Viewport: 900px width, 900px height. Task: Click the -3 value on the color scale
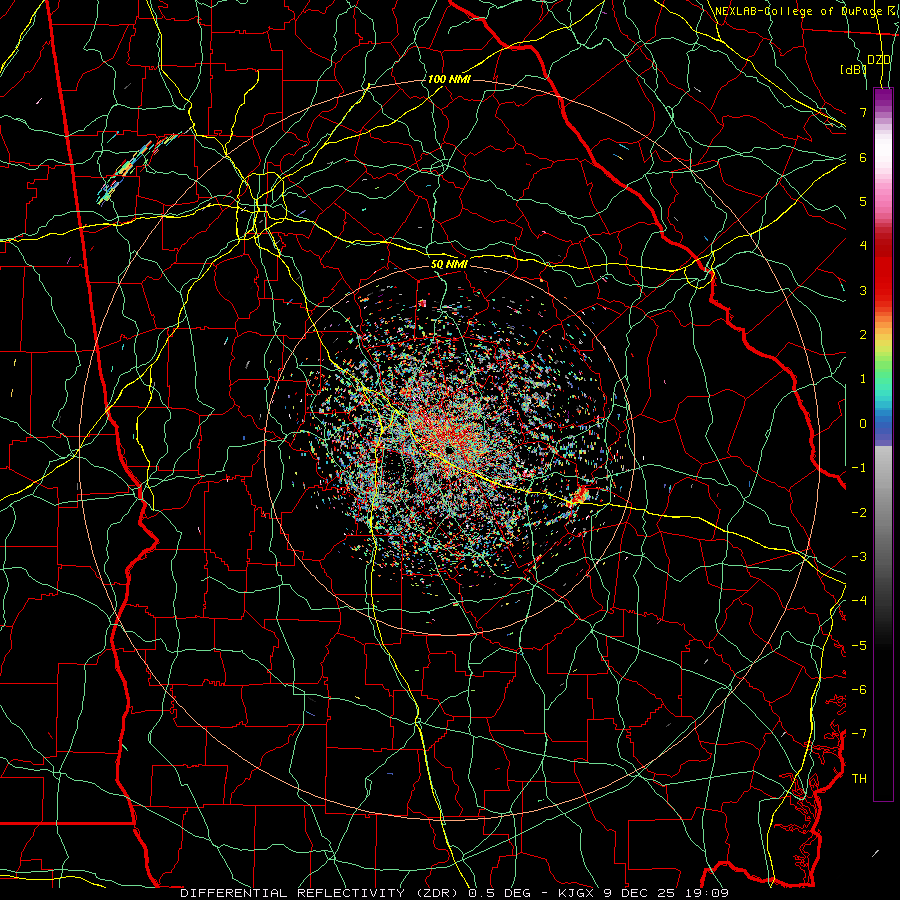(x=859, y=557)
